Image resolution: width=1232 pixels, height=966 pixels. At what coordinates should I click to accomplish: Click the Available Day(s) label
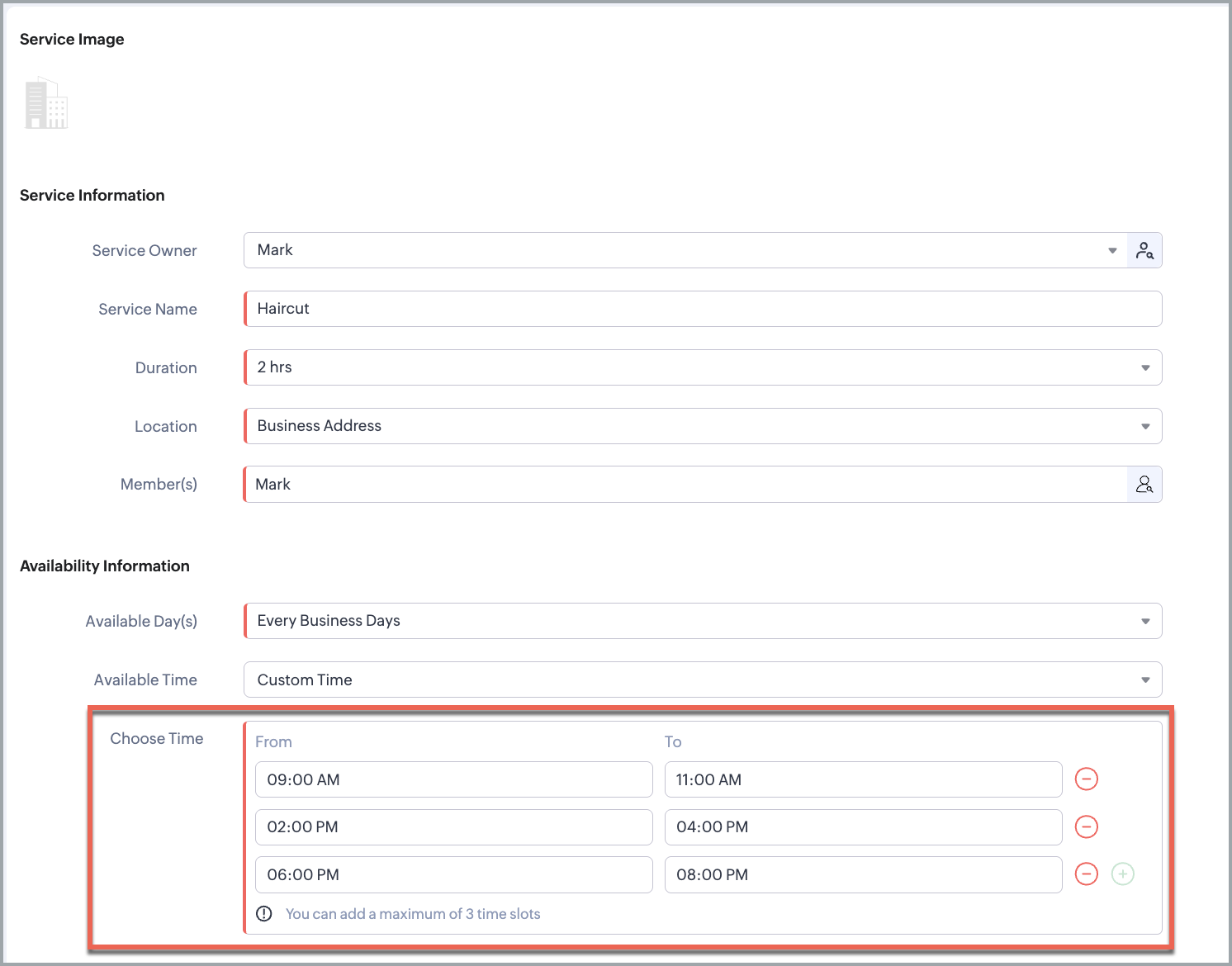pyautogui.click(x=141, y=621)
